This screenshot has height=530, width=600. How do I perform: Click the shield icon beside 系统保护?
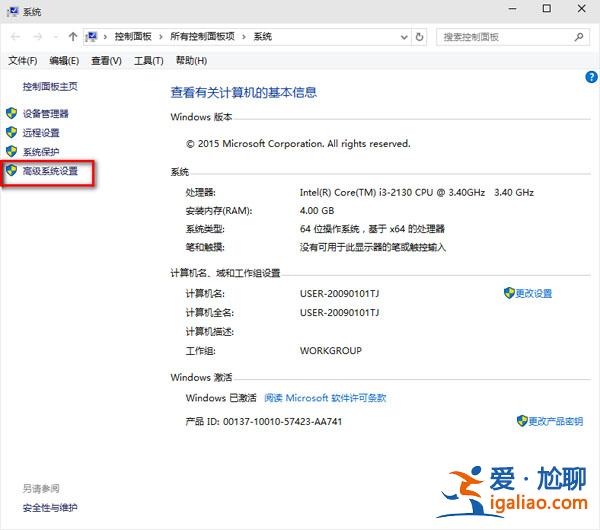point(11,151)
